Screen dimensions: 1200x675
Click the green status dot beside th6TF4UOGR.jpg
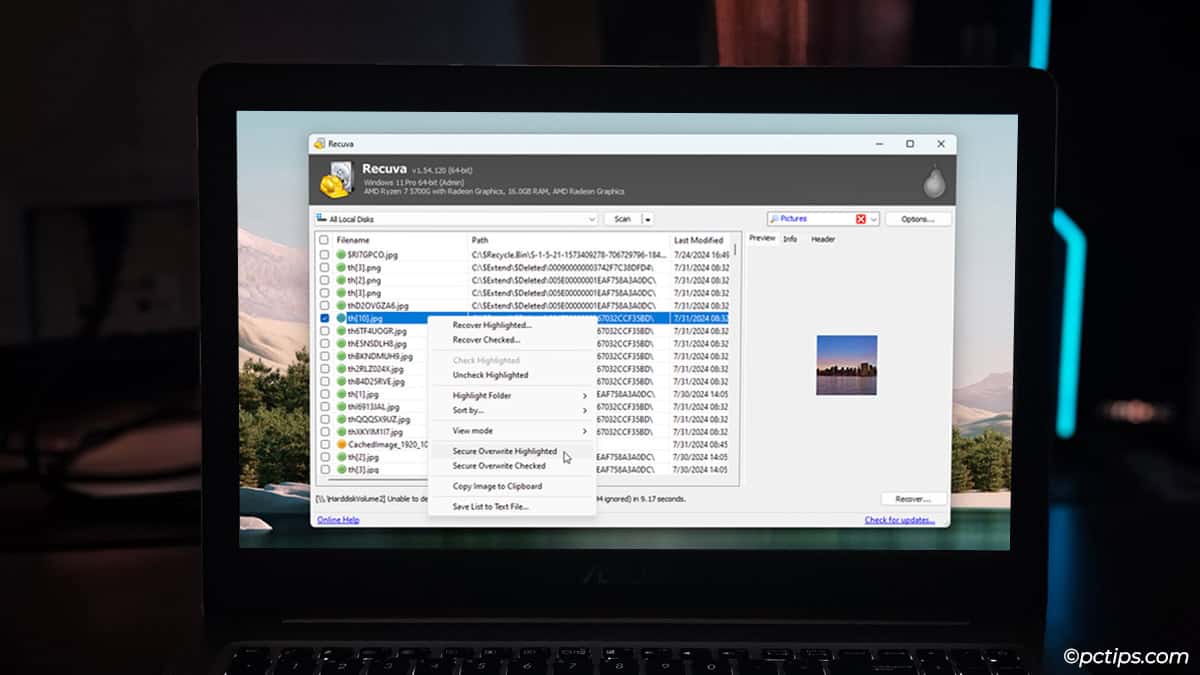340,332
